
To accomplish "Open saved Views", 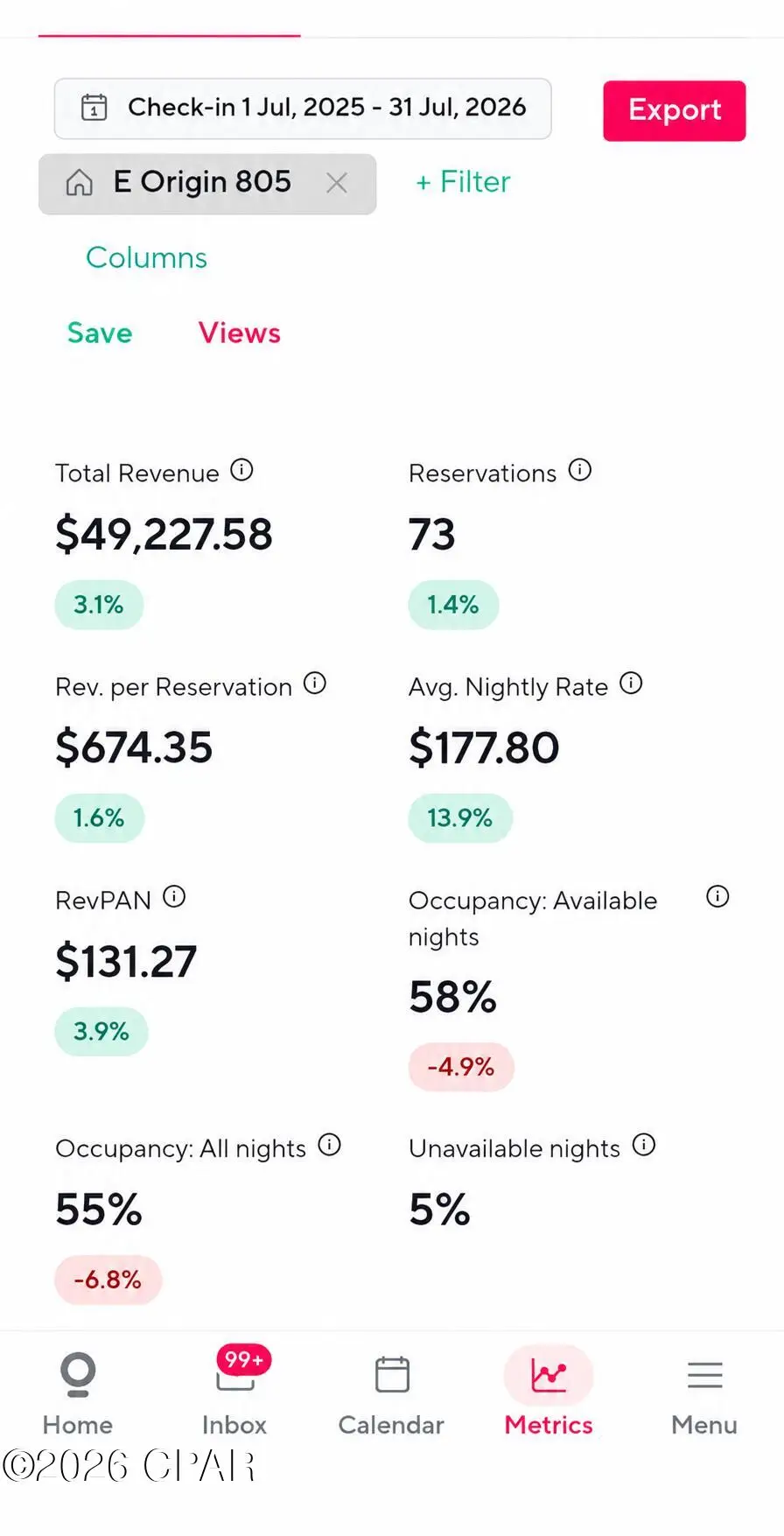I will (x=240, y=333).
